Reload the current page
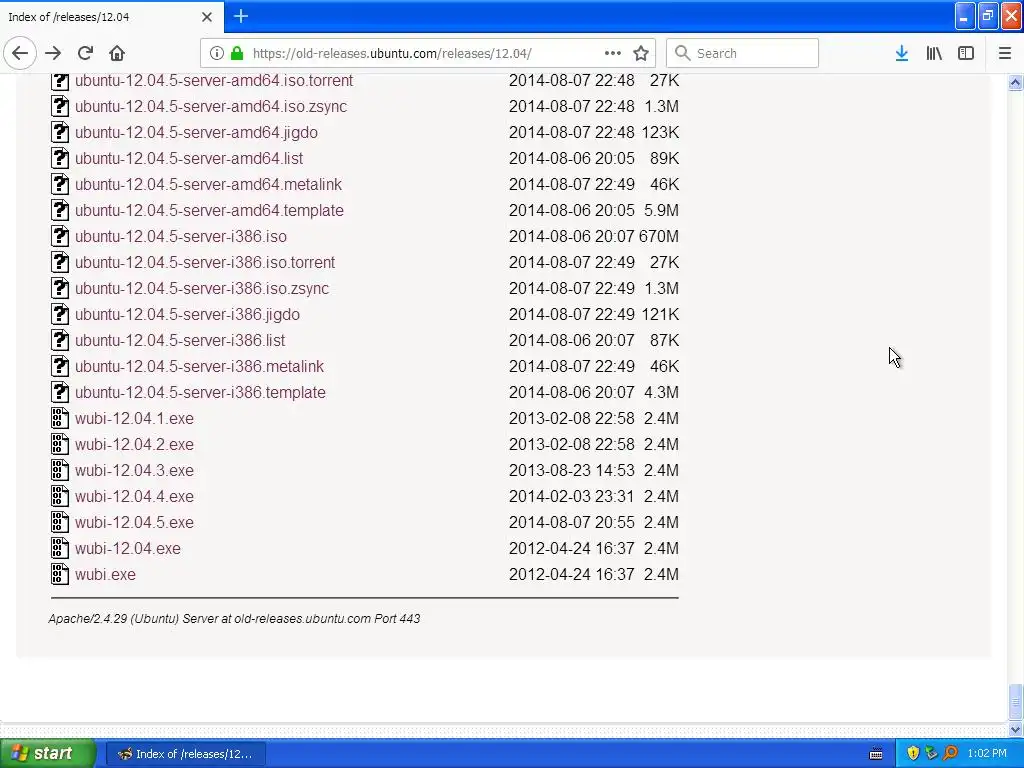Viewport: 1024px width, 768px height. [85, 54]
